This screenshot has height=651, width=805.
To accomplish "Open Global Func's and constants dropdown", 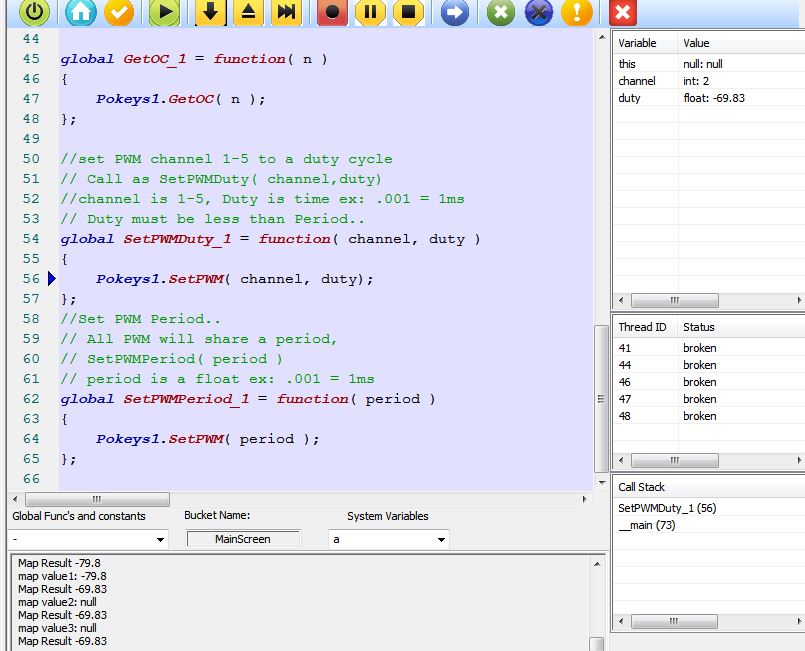I will coord(160,540).
